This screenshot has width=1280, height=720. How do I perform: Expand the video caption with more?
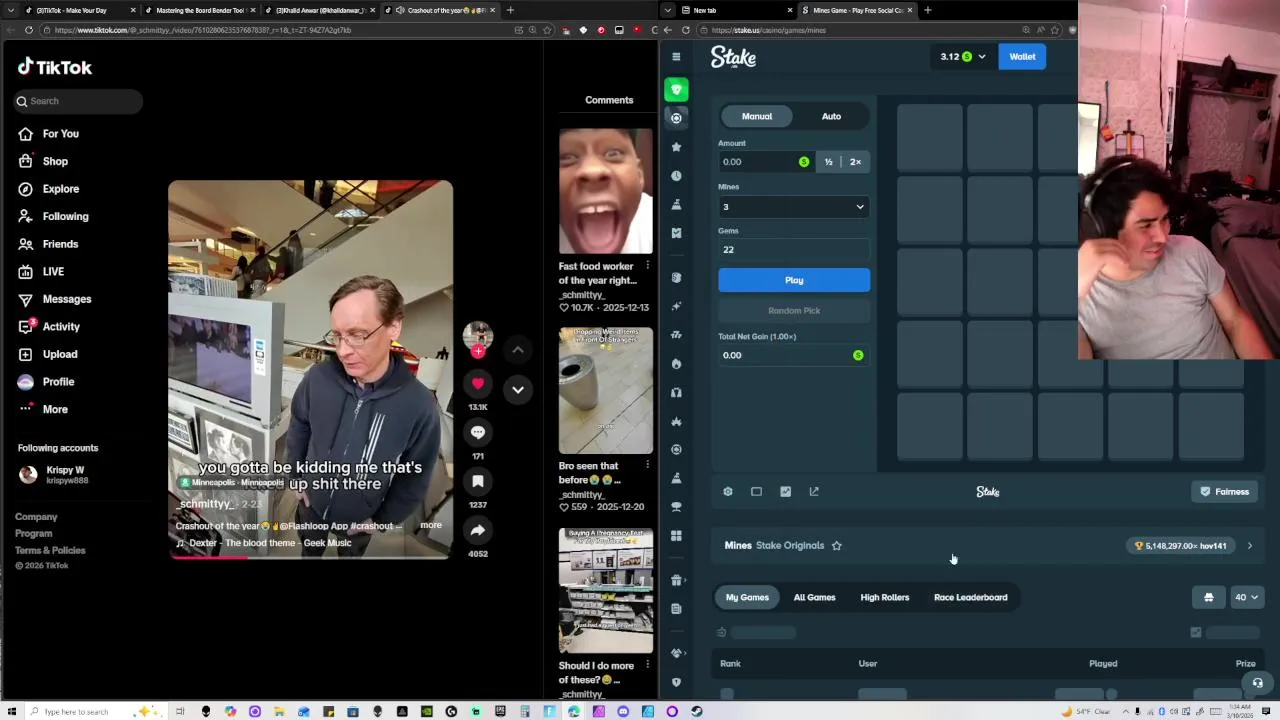(x=431, y=525)
